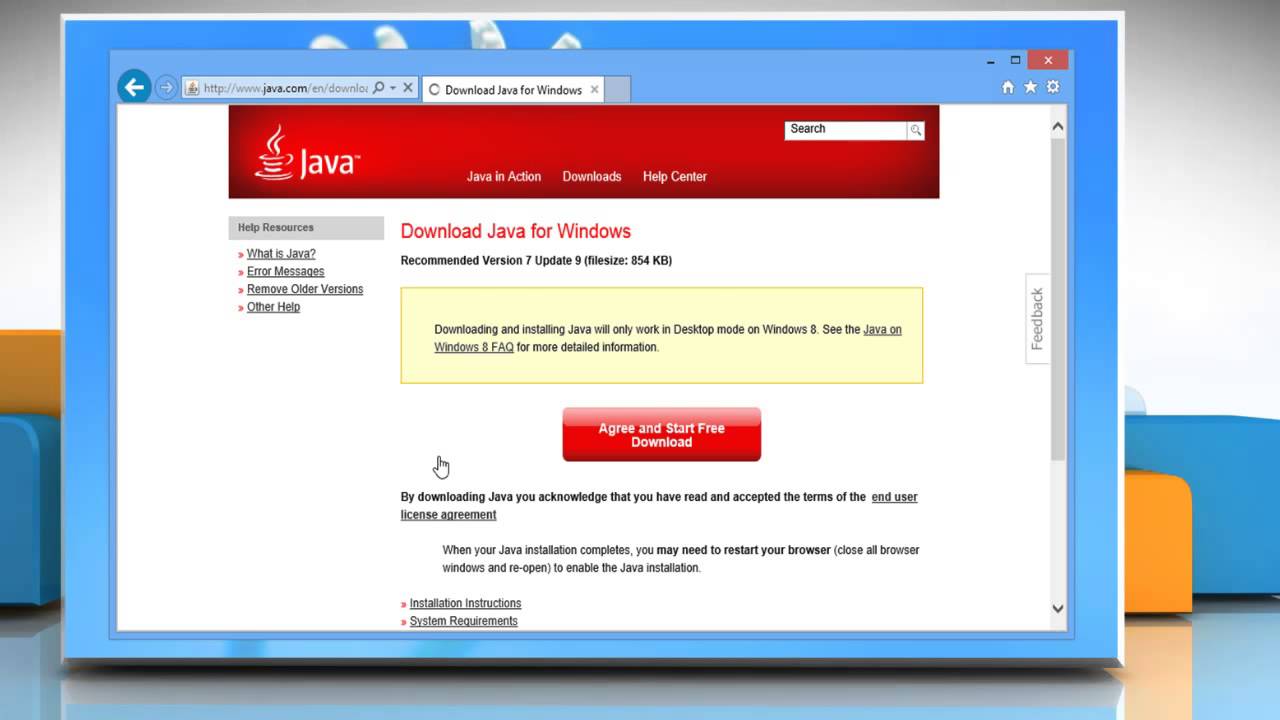Screen dimensions: 1280x720
Task: Open the Help Center menu item
Action: tap(675, 176)
